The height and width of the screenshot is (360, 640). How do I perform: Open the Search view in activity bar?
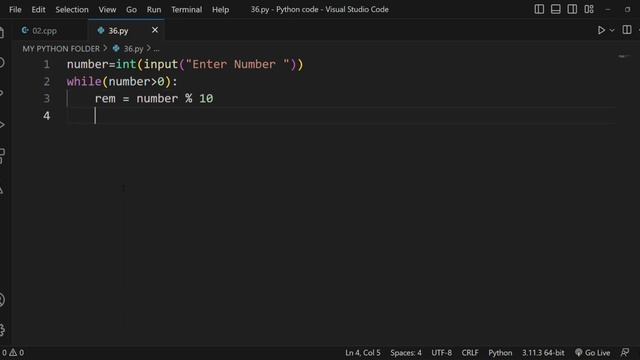pyautogui.click(x=2, y=62)
